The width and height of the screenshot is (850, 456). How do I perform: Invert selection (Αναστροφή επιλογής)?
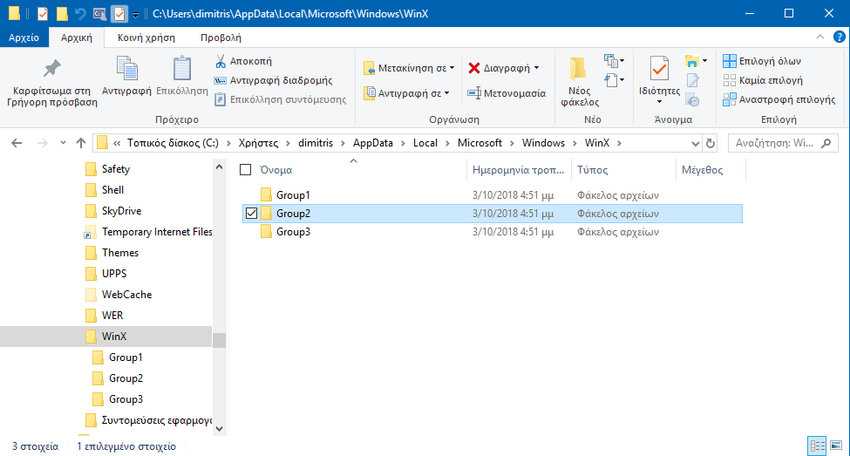pos(779,100)
